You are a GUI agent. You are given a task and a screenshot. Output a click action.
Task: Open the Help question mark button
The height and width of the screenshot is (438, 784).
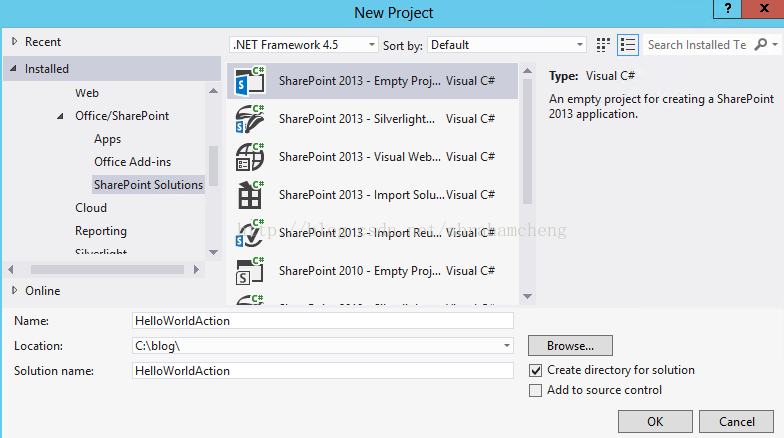728,8
